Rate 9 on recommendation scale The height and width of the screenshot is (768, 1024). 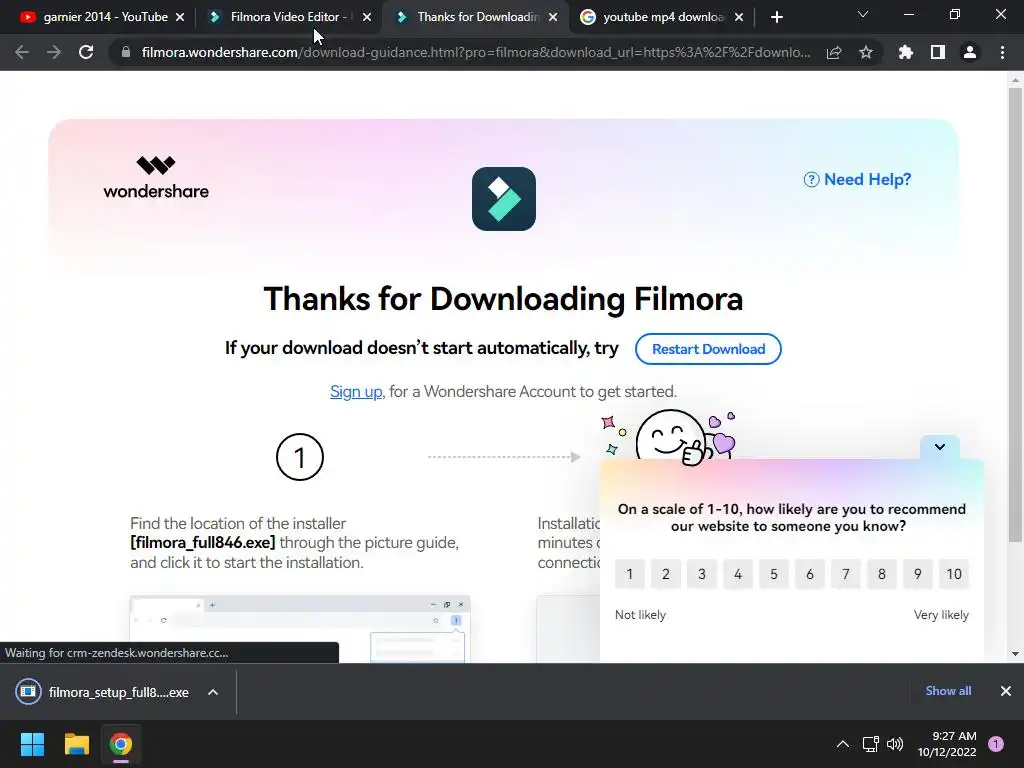918,574
